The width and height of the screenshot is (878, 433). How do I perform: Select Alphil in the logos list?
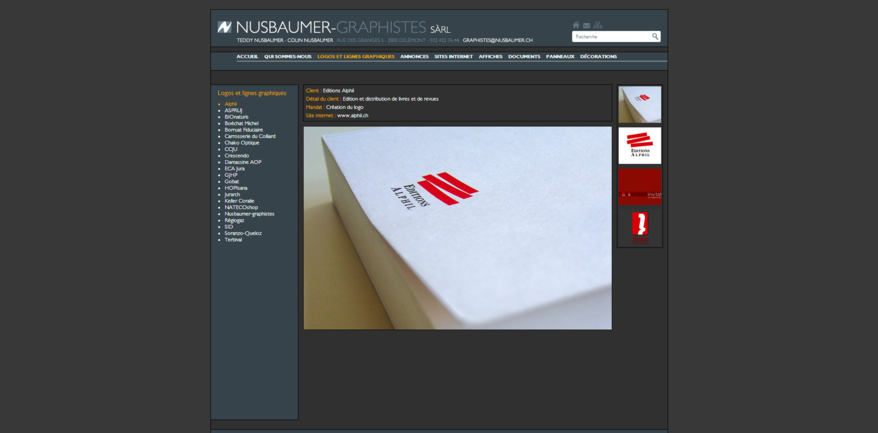point(231,104)
